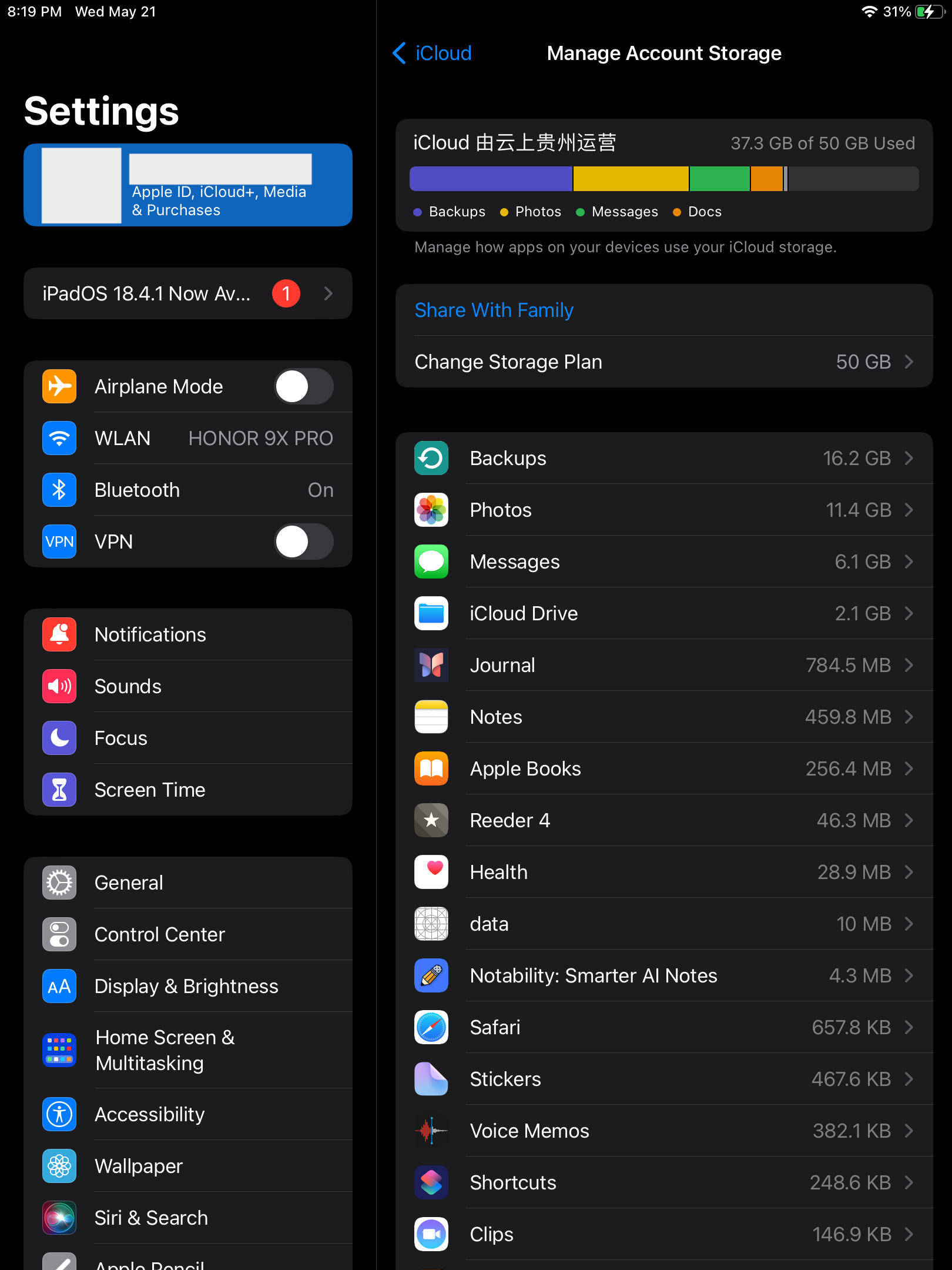
Task: Tap the yellow Photos storage bar segment
Action: pyautogui.click(x=631, y=179)
